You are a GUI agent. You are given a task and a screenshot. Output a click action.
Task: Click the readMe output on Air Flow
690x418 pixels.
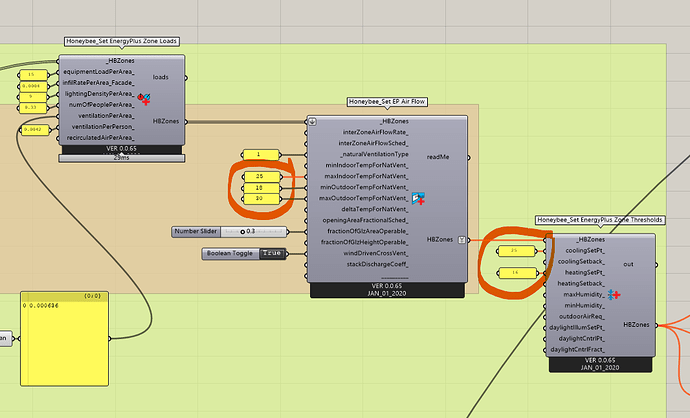pos(438,157)
